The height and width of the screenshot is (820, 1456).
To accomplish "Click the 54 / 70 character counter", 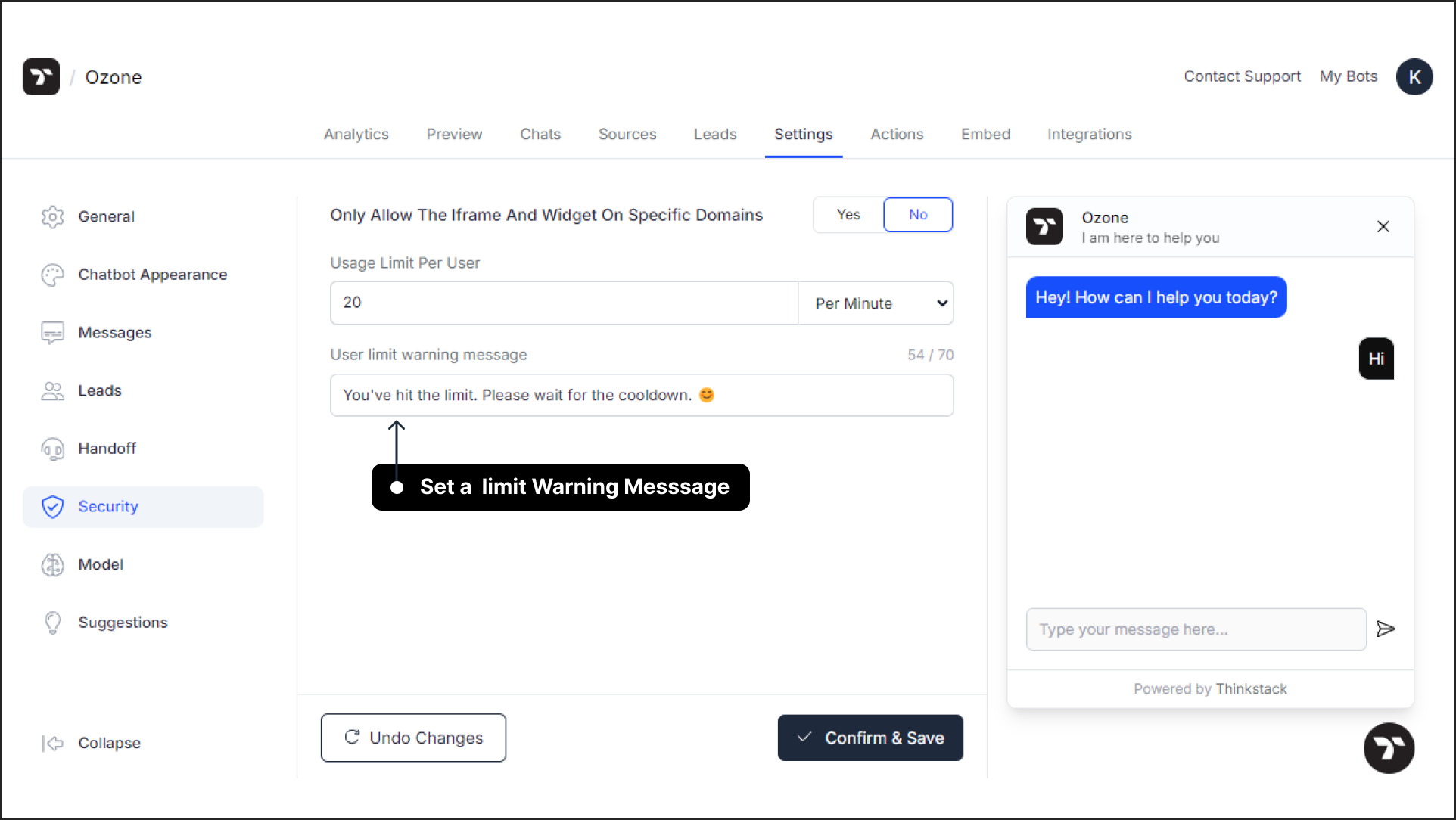I will click(x=931, y=355).
